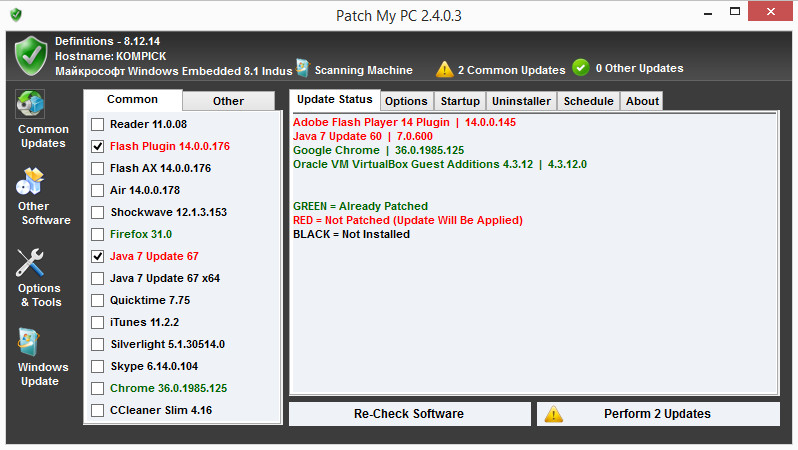Switch to the Common software tab
Image resolution: width=798 pixels, height=450 pixels.
point(132,100)
